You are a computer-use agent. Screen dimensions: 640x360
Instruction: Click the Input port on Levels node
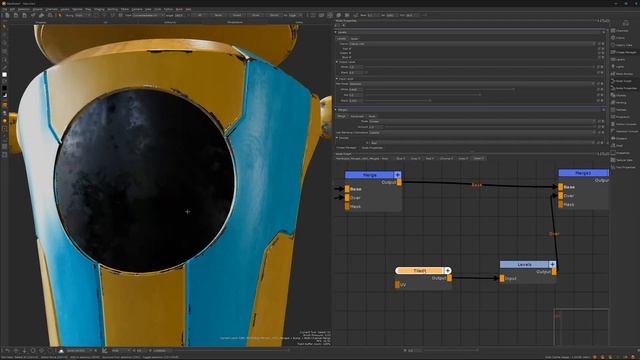502,278
